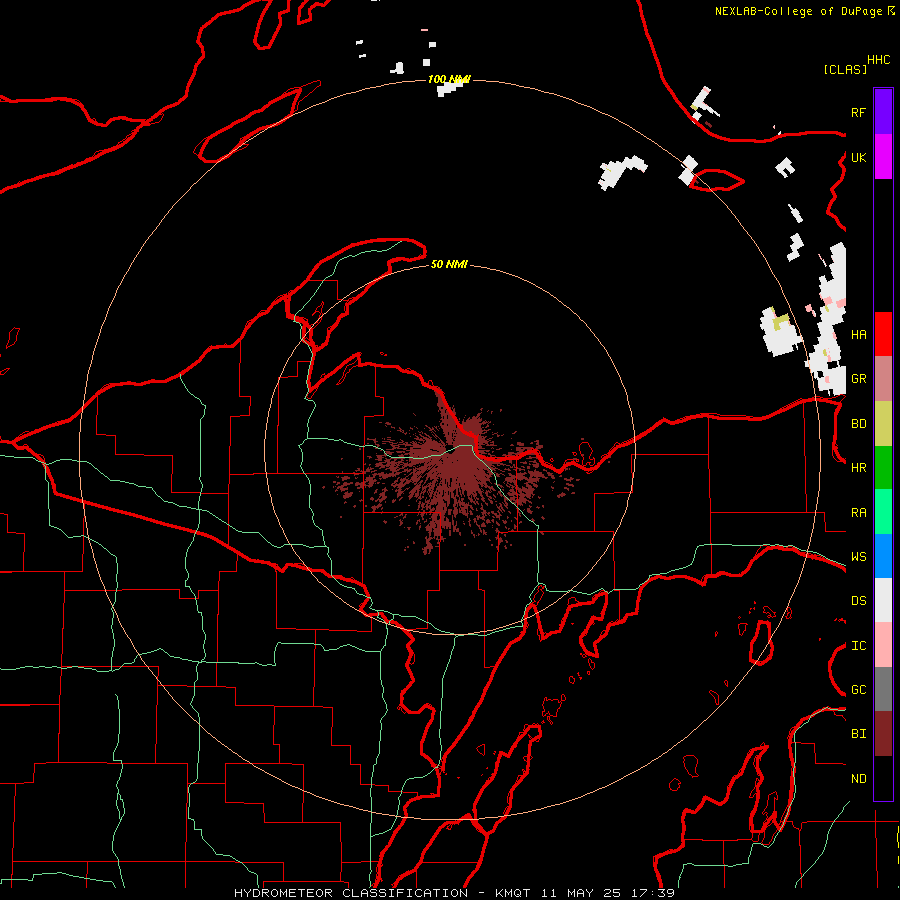Click the DS legend label
This screenshot has width=900, height=900.
(858, 601)
